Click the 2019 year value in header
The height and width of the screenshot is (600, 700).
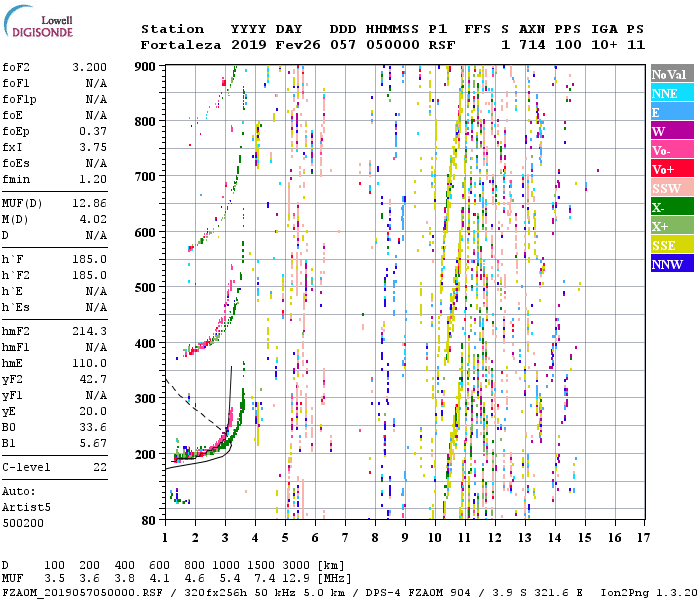249,45
